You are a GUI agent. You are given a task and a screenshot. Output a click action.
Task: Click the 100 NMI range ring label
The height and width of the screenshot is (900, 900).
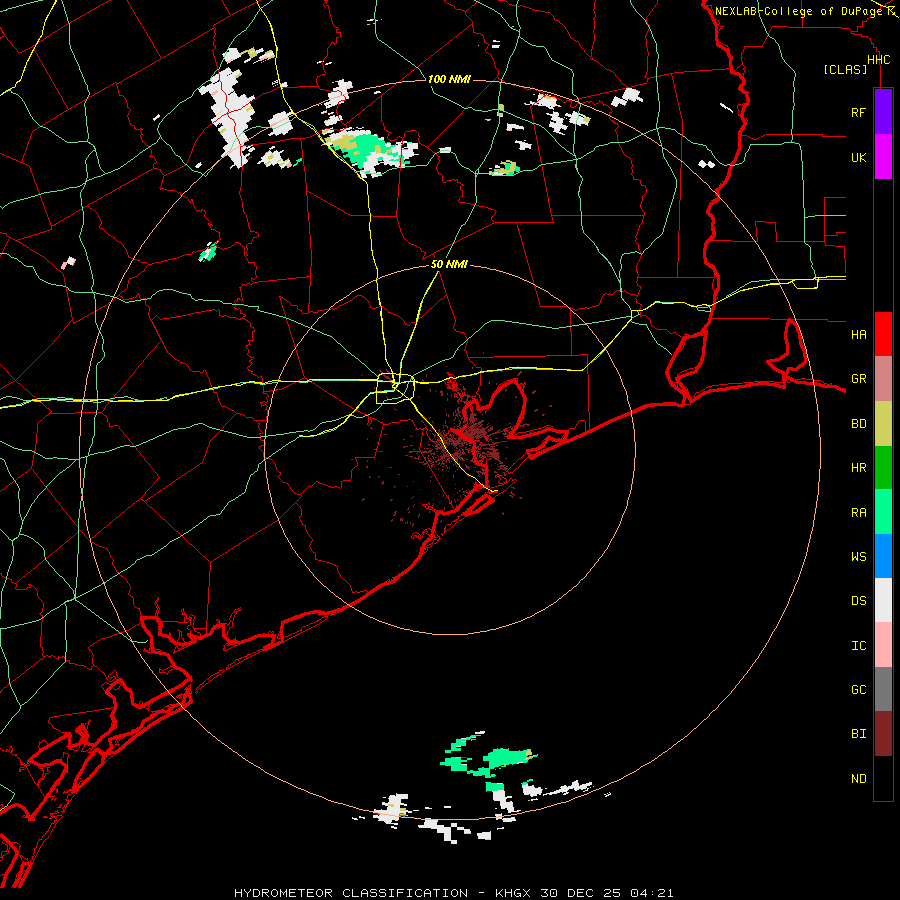point(449,79)
